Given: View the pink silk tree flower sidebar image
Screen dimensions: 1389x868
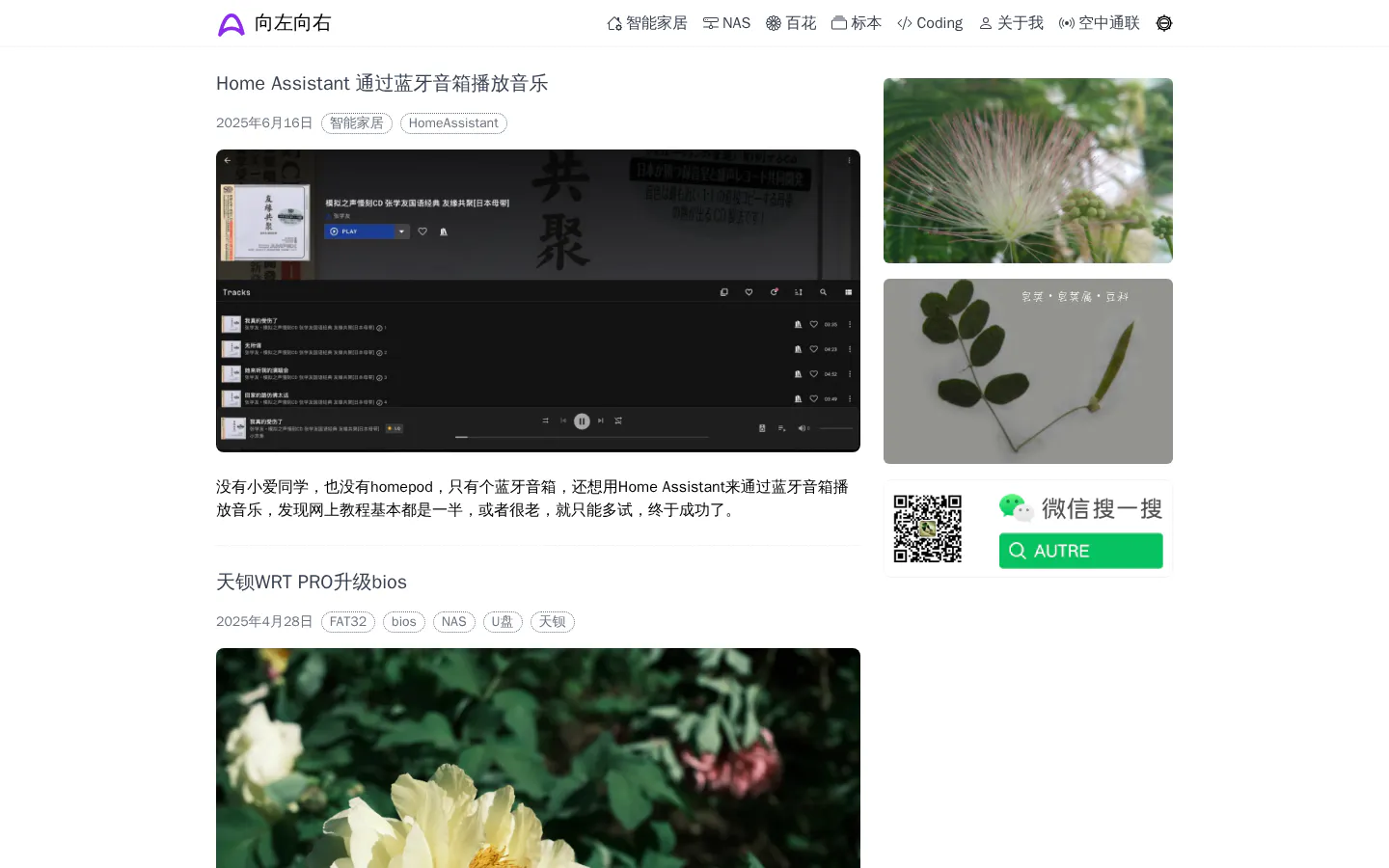Looking at the screenshot, I should [x=1028, y=171].
